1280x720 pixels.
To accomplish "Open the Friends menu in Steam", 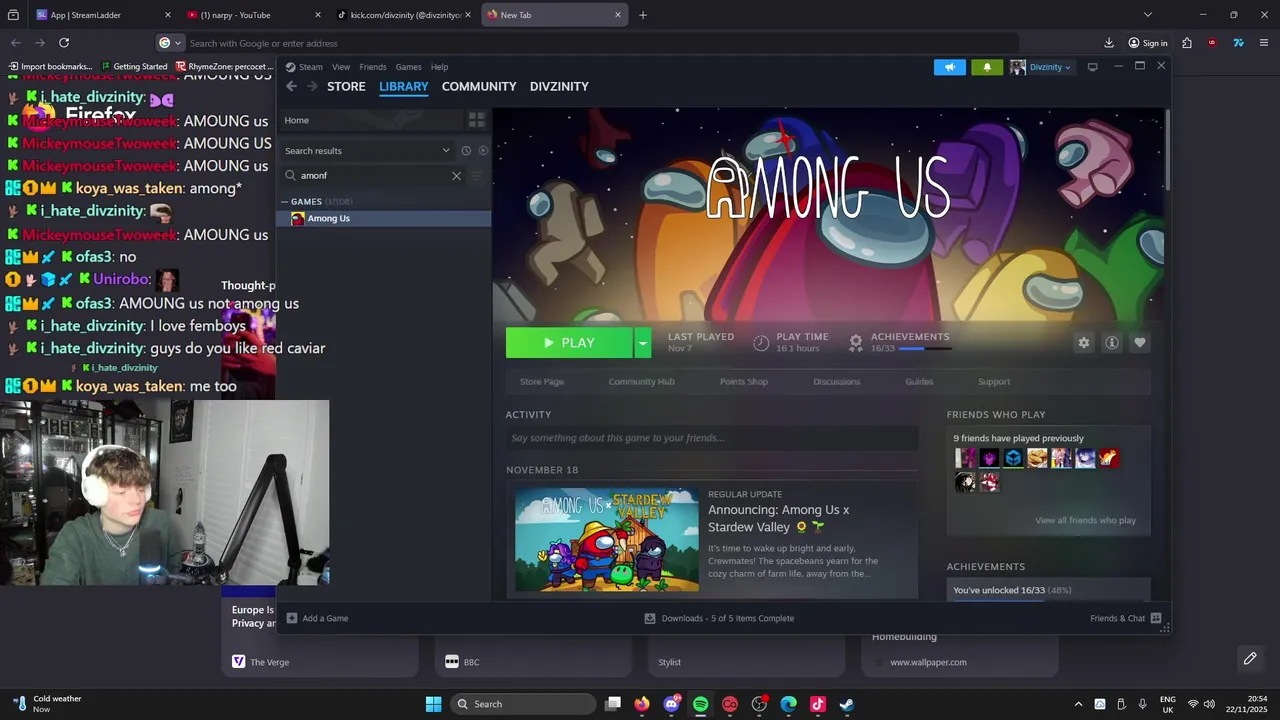I will click(373, 67).
